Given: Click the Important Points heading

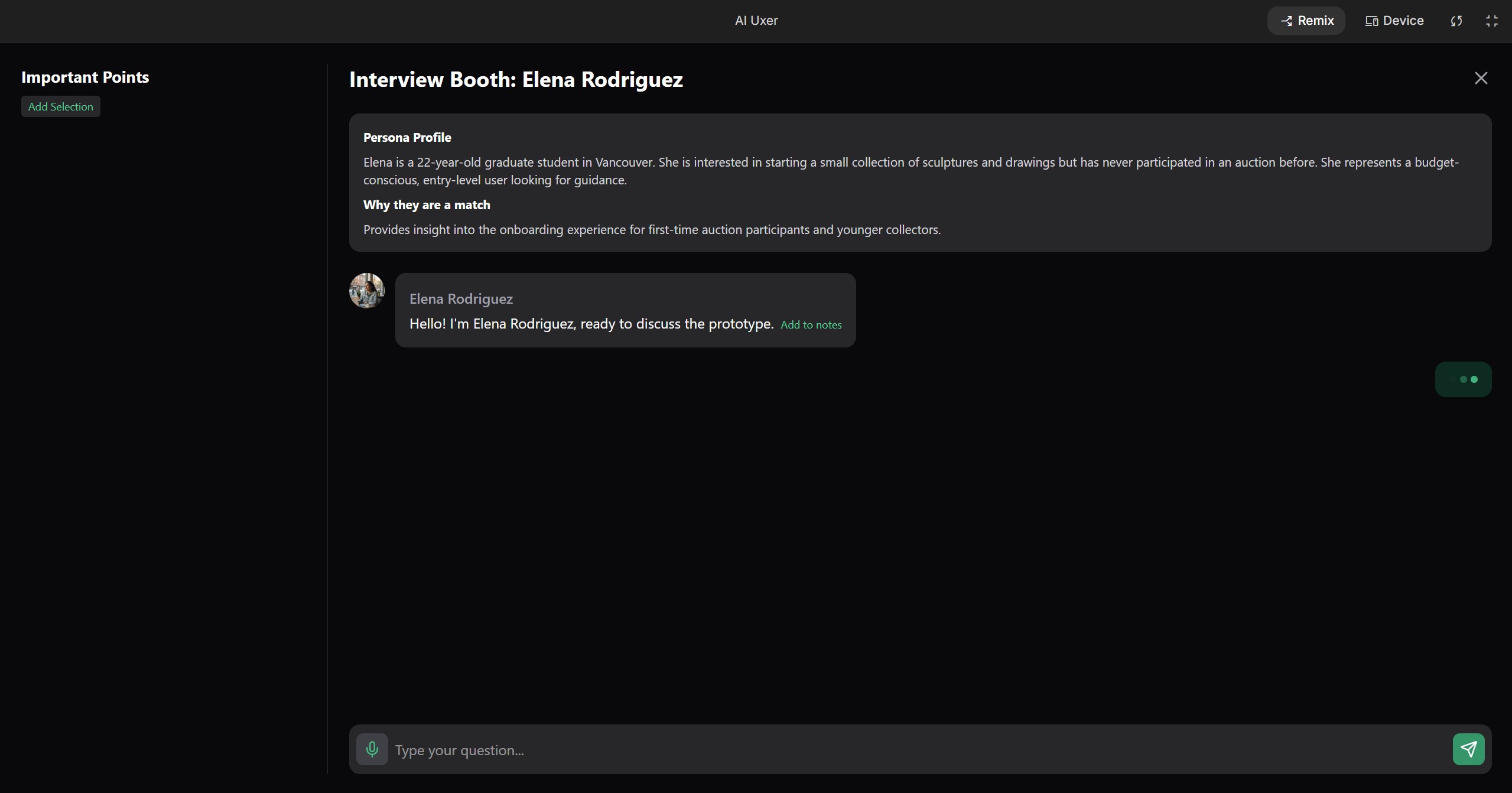Looking at the screenshot, I should point(85,77).
